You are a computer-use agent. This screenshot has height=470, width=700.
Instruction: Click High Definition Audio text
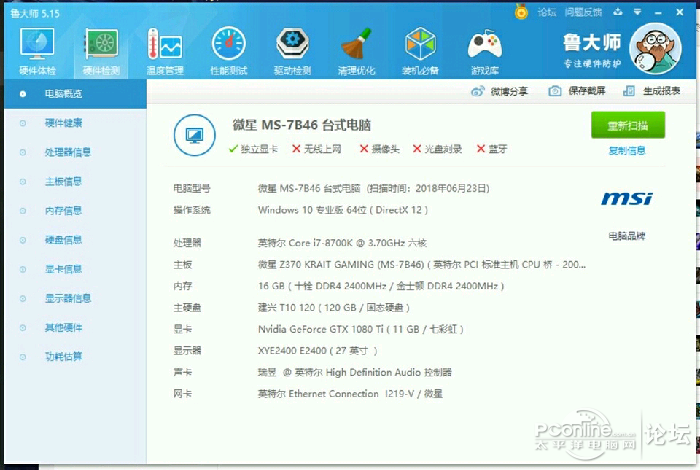[354, 372]
